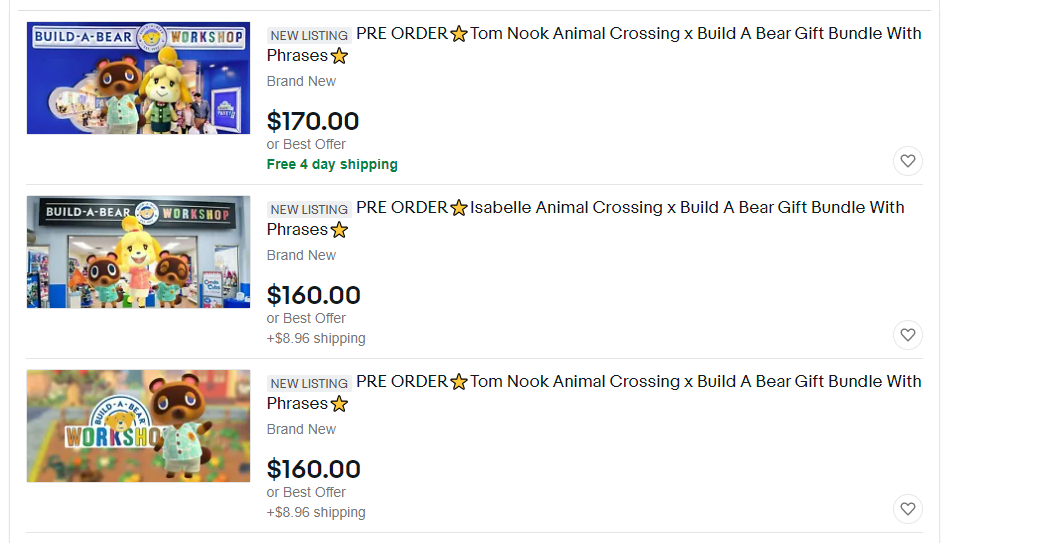Screen dimensions: 1037x543
Task: Click the NEW LISTING badge on the $170.00 listing
Action: pyautogui.click(x=309, y=35)
